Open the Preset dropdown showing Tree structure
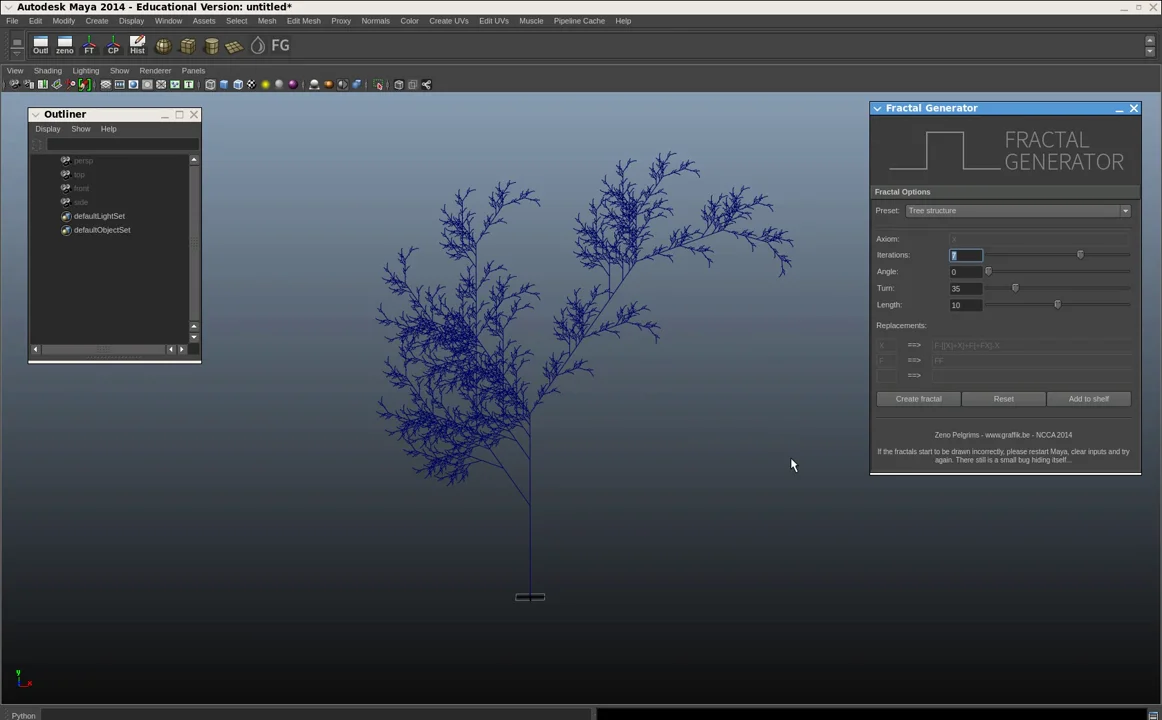1162x720 pixels. click(x=1018, y=211)
